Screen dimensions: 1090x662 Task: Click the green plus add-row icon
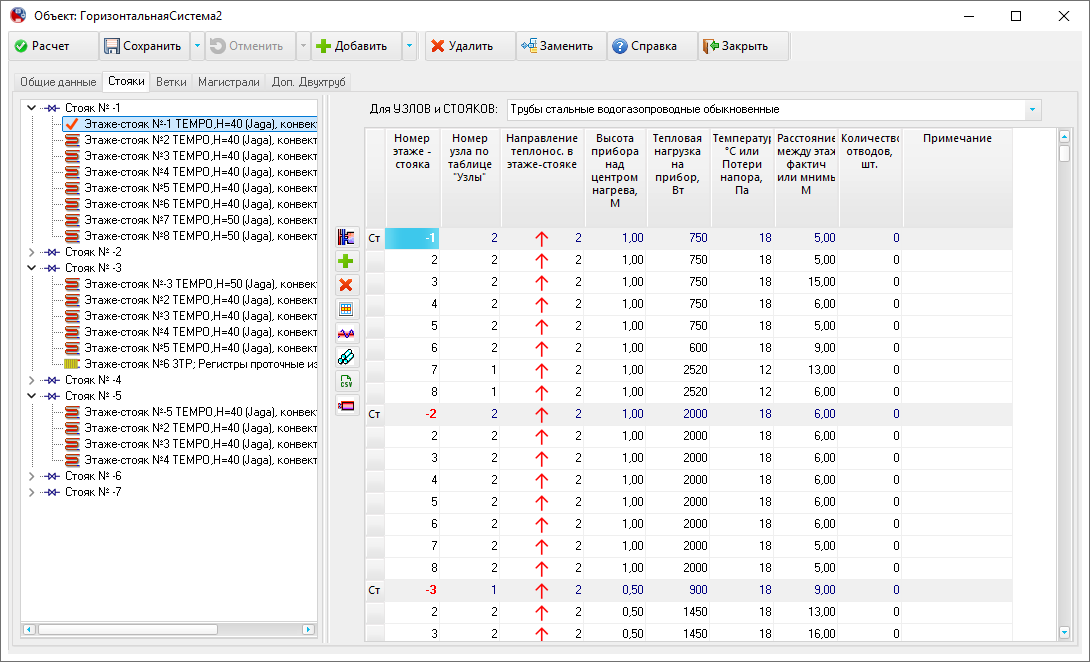(346, 261)
